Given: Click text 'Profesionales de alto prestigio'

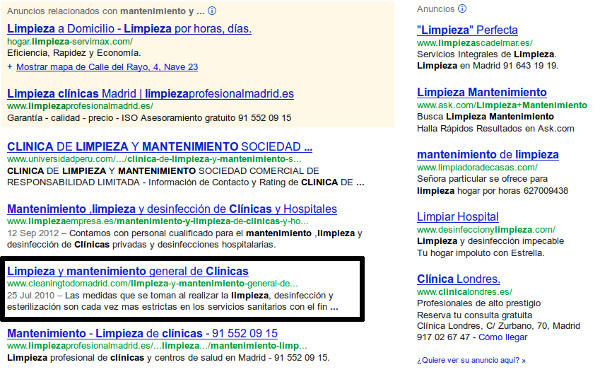Looking at the screenshot, I should coord(479,303).
